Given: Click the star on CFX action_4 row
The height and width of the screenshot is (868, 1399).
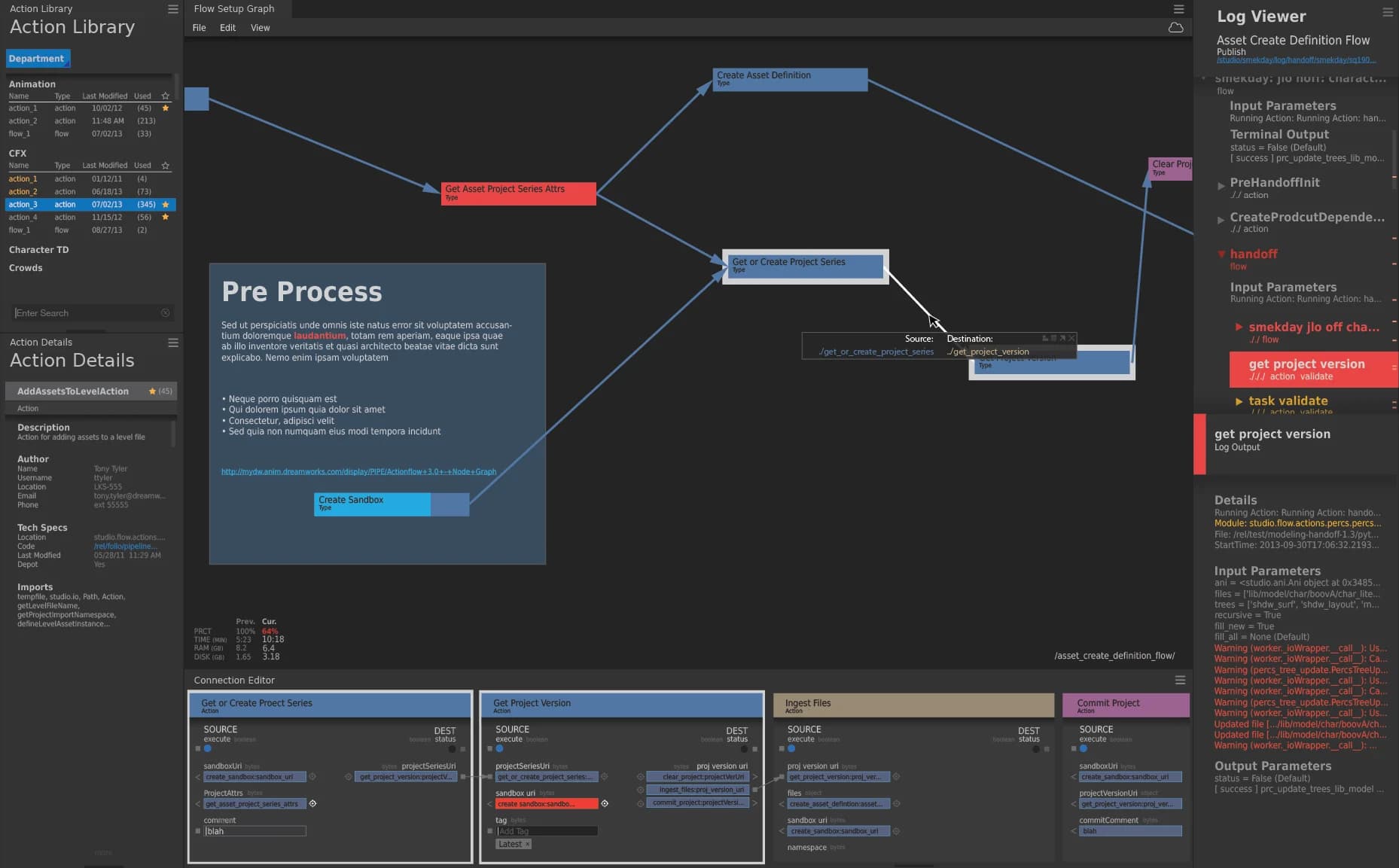Looking at the screenshot, I should [166, 217].
